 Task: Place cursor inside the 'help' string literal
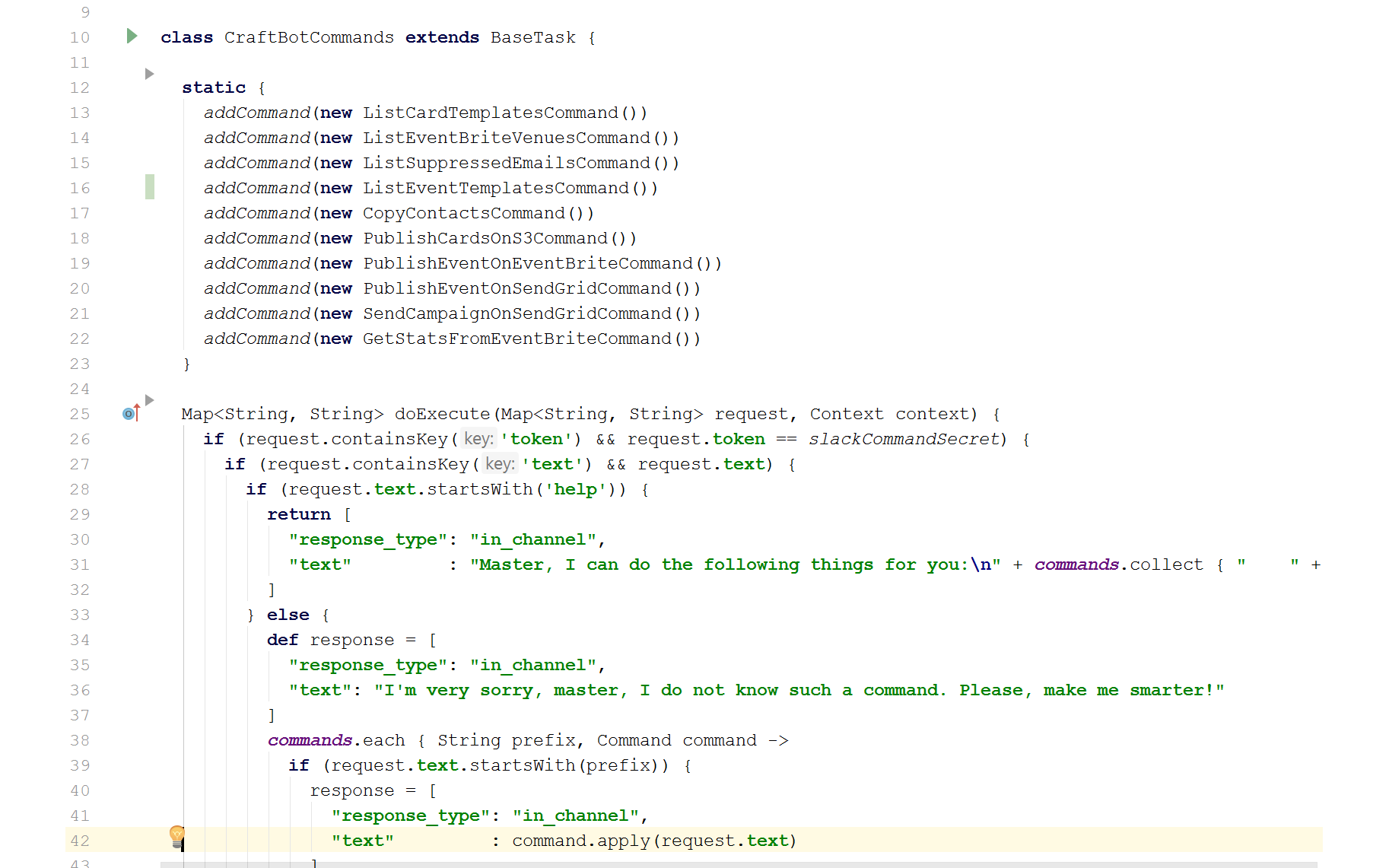(577, 489)
